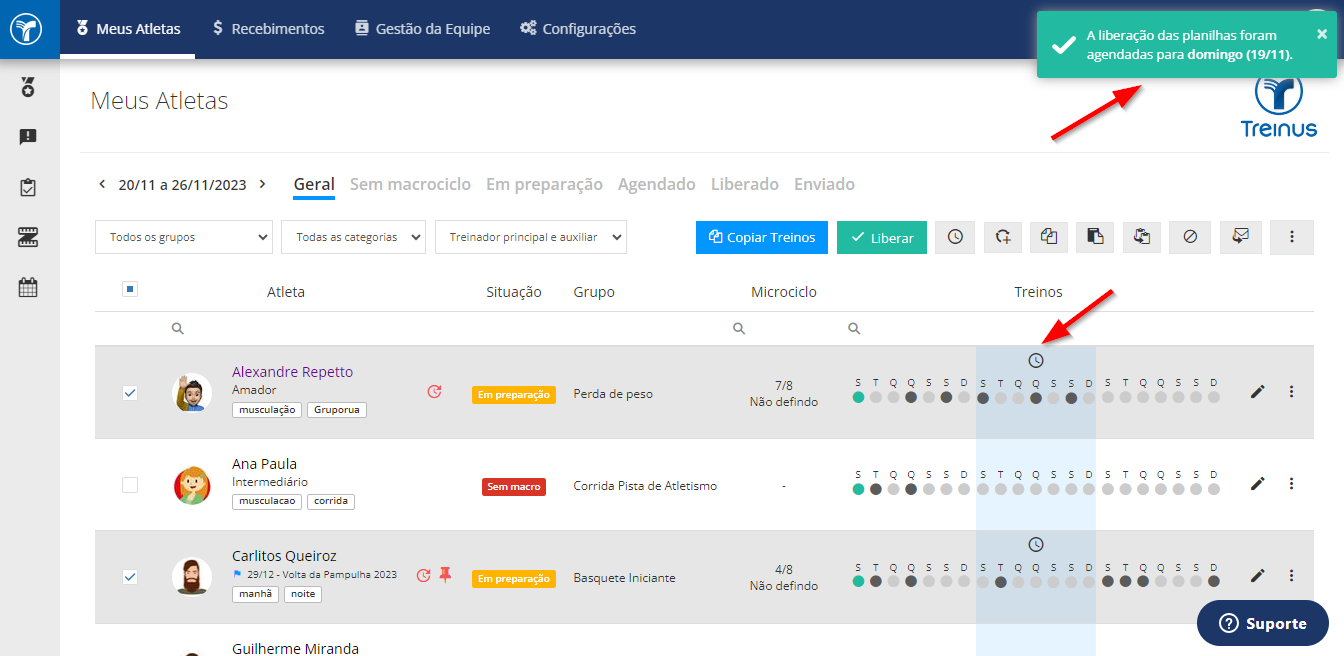
Task: Click the renewal cycle icon for Alexandre Repetto
Action: click(x=434, y=391)
